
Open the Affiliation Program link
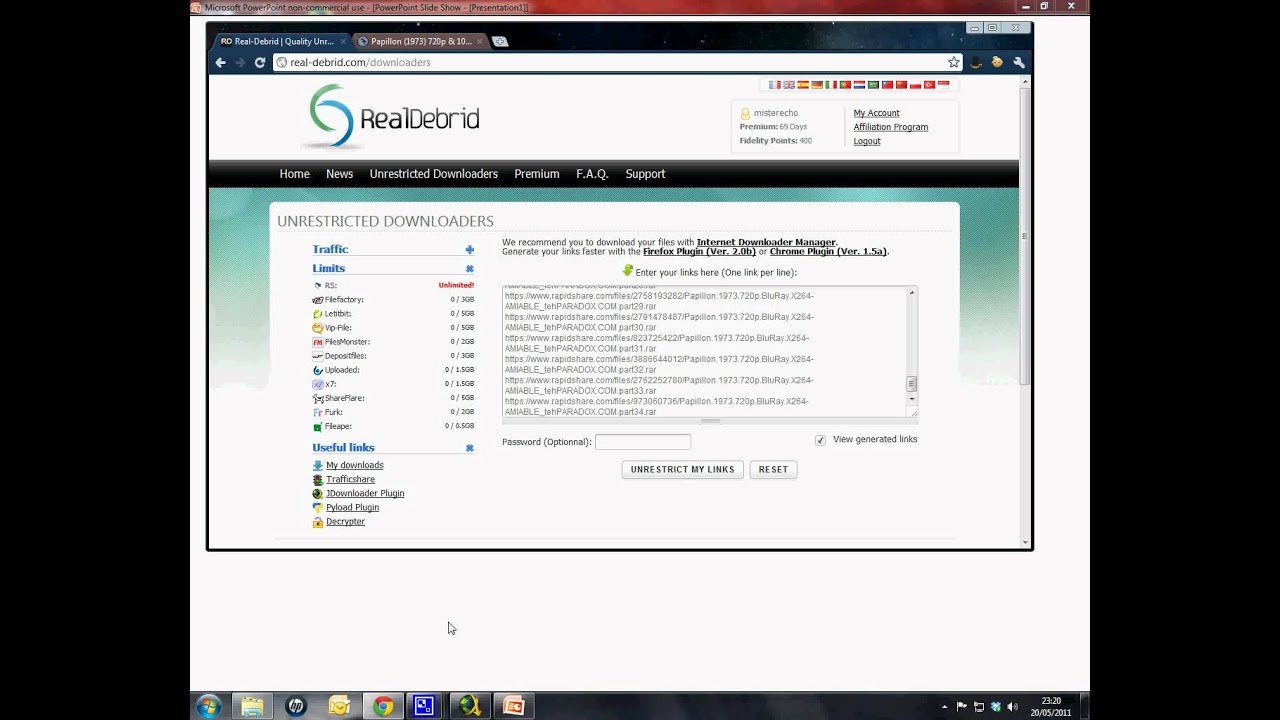890,127
